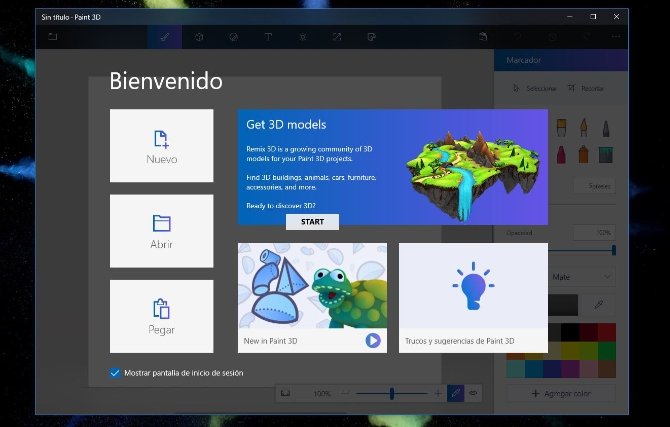Image resolution: width=670 pixels, height=427 pixels.
Task: Select the oil brush tool
Action: [x=561, y=127]
